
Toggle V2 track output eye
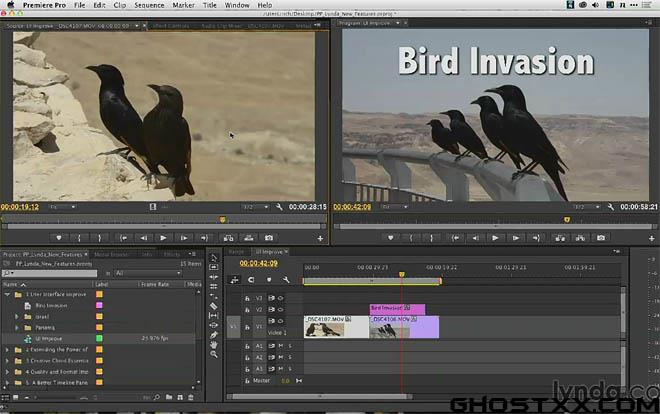(280, 309)
